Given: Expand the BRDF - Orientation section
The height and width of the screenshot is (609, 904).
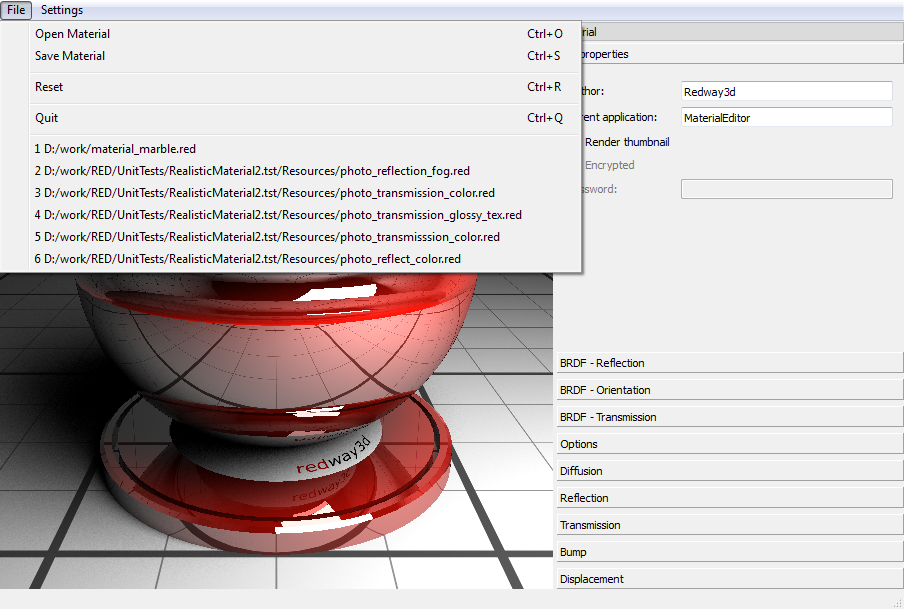Looking at the screenshot, I should [x=729, y=390].
